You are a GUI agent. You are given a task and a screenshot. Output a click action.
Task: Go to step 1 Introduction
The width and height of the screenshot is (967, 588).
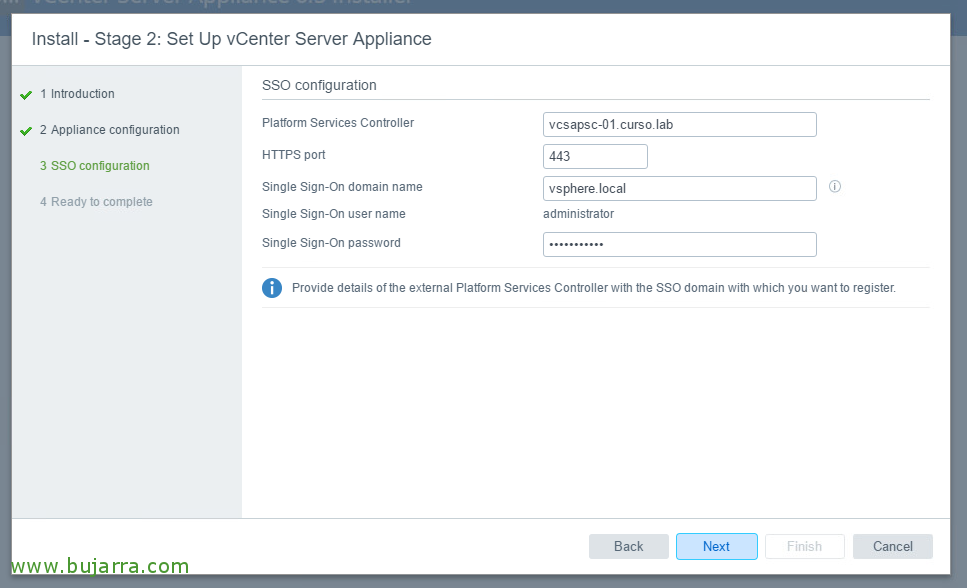click(77, 94)
